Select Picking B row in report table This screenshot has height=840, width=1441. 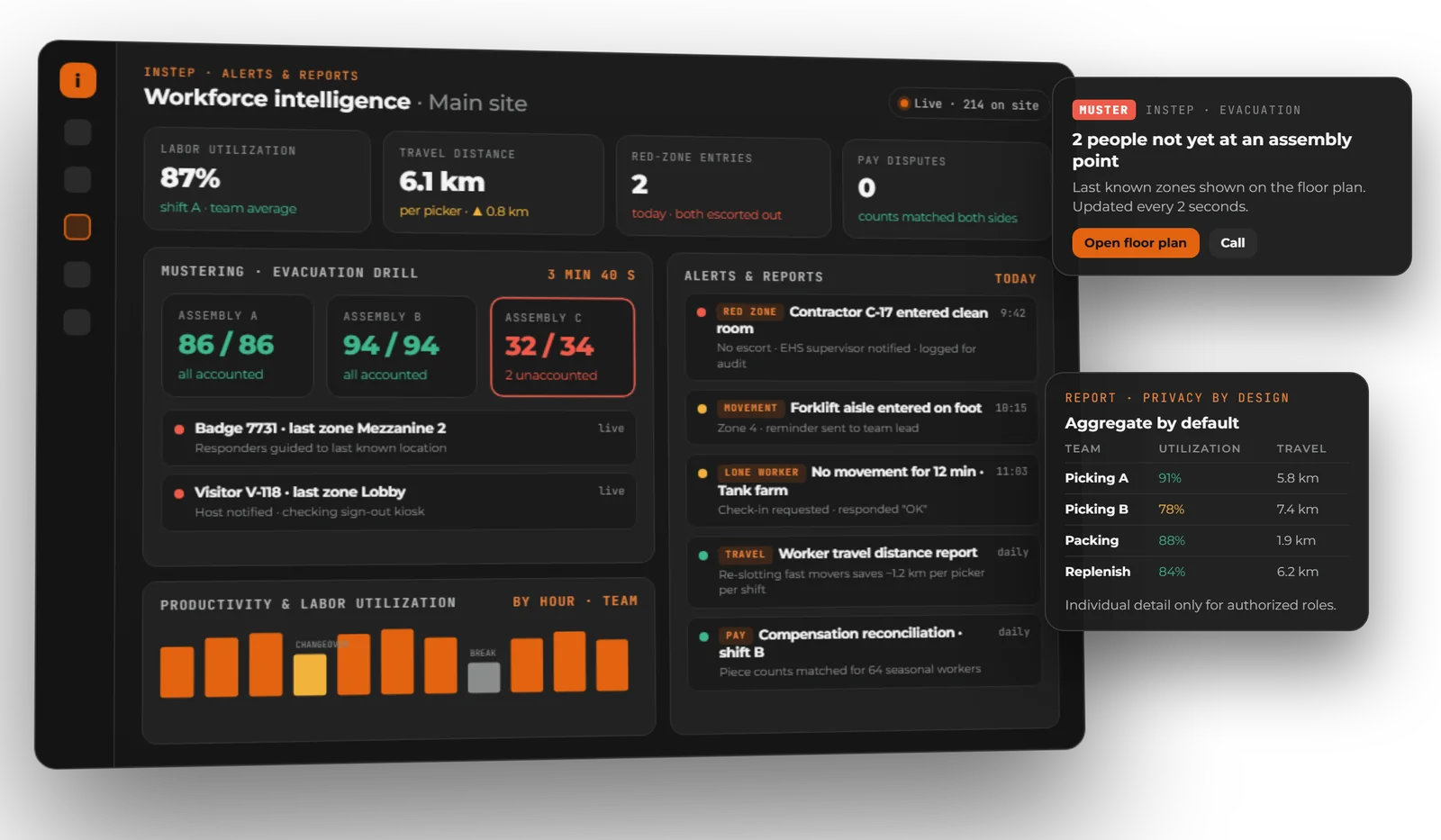click(1206, 510)
